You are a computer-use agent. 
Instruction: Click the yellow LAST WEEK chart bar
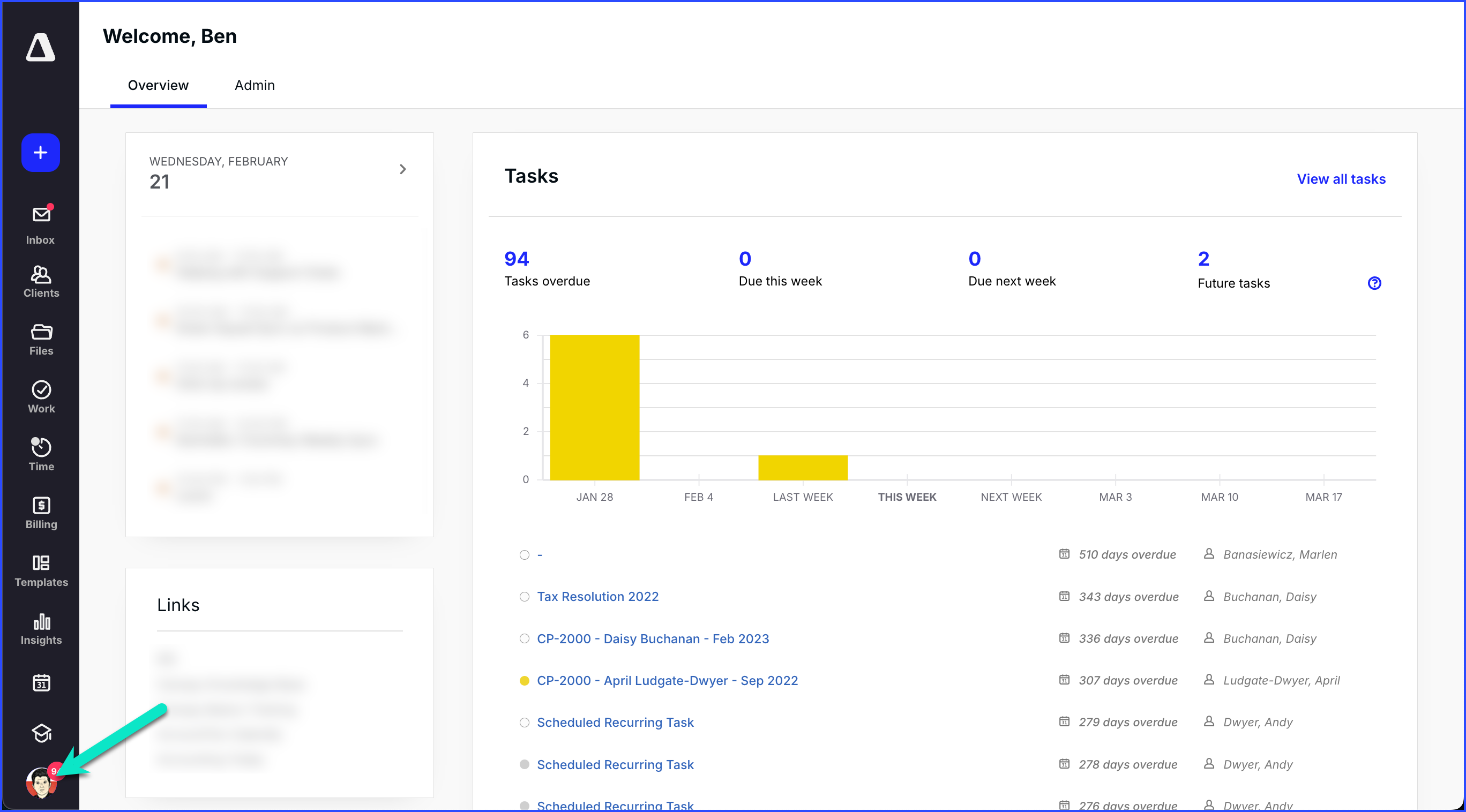click(x=803, y=467)
